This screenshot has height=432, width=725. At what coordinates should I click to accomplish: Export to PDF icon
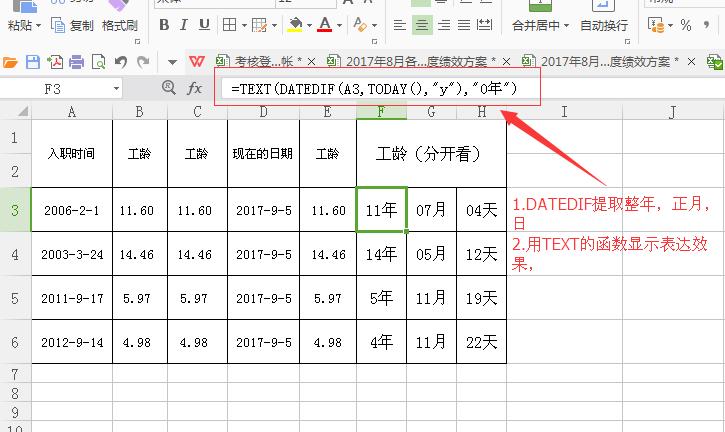point(55,62)
